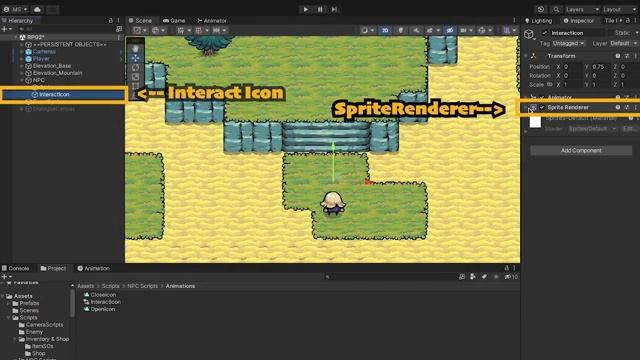Image resolution: width=640 pixels, height=360 pixels.
Task: Select the Move tool in scene toolbar
Action: 136,58
